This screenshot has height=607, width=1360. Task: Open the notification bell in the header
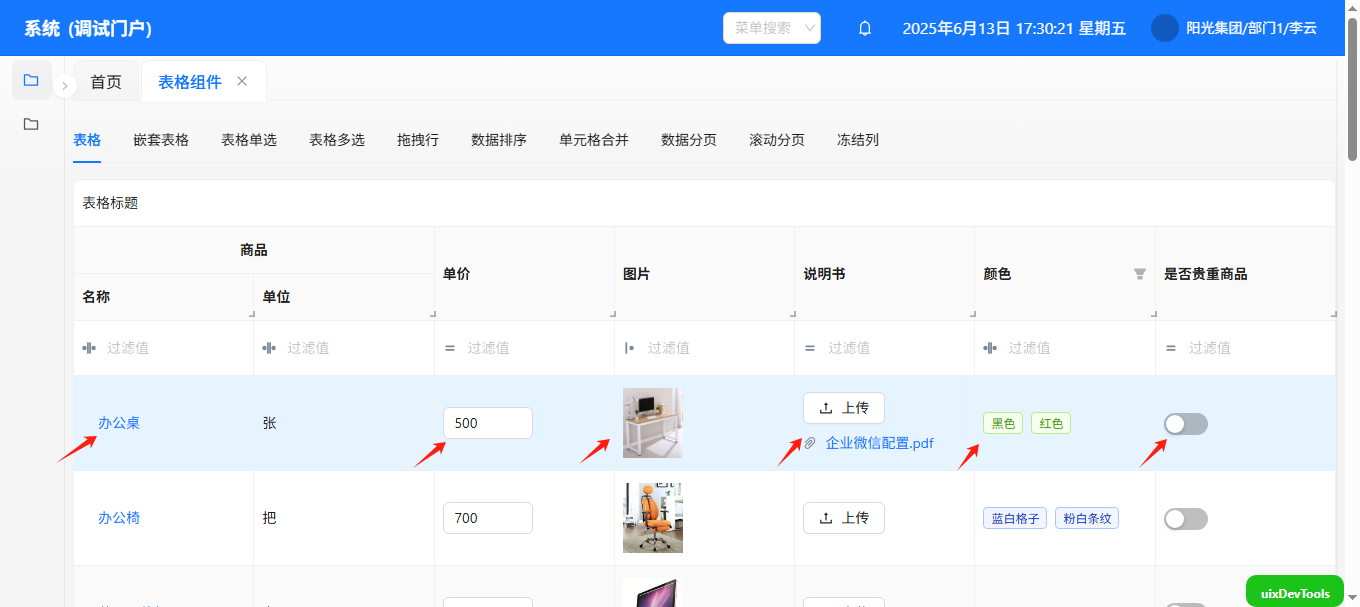[x=865, y=28]
